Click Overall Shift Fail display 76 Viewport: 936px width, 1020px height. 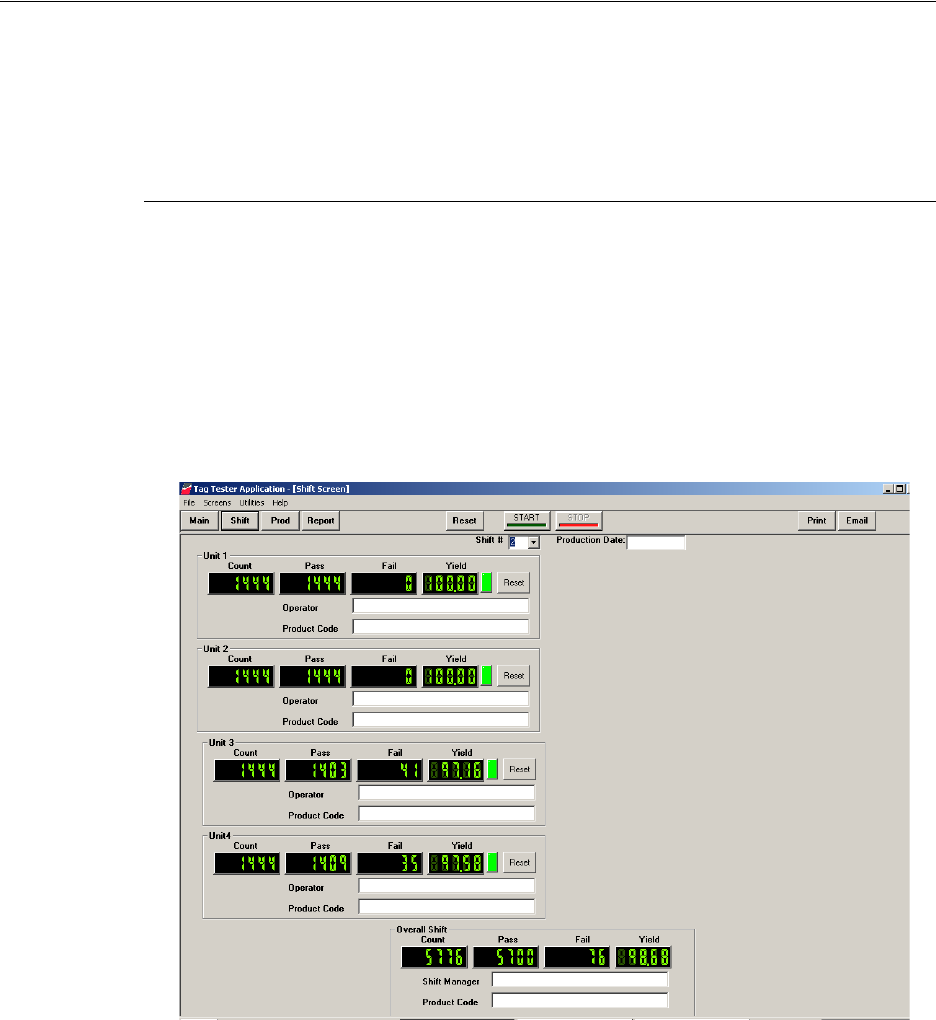coord(577,957)
